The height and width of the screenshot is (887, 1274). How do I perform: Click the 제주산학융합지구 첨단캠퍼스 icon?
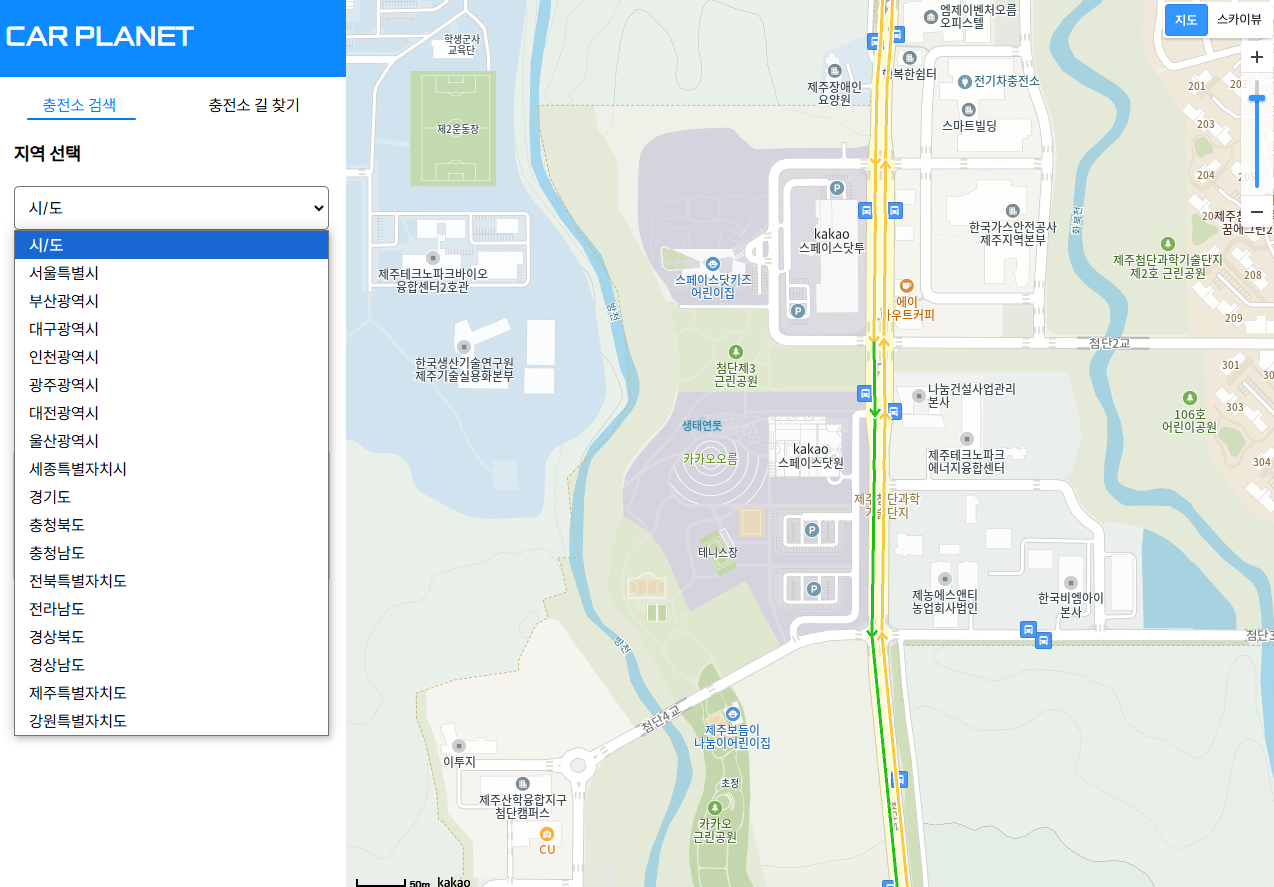[x=522, y=783]
